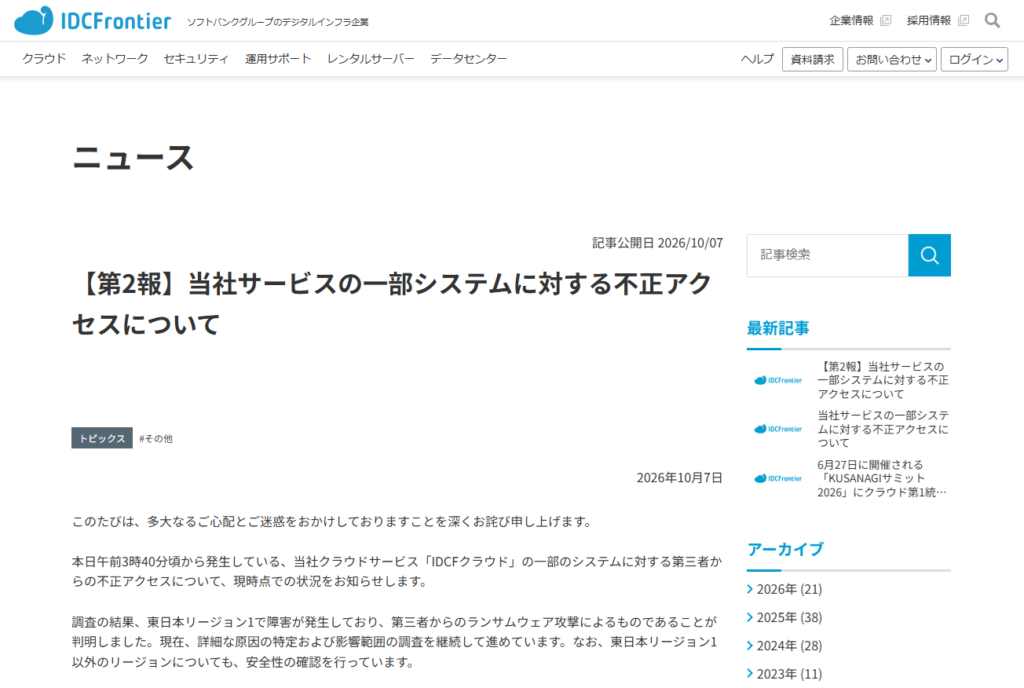The height and width of the screenshot is (688, 1024).
Task: Expand the ログイン dropdown
Action: (x=974, y=59)
